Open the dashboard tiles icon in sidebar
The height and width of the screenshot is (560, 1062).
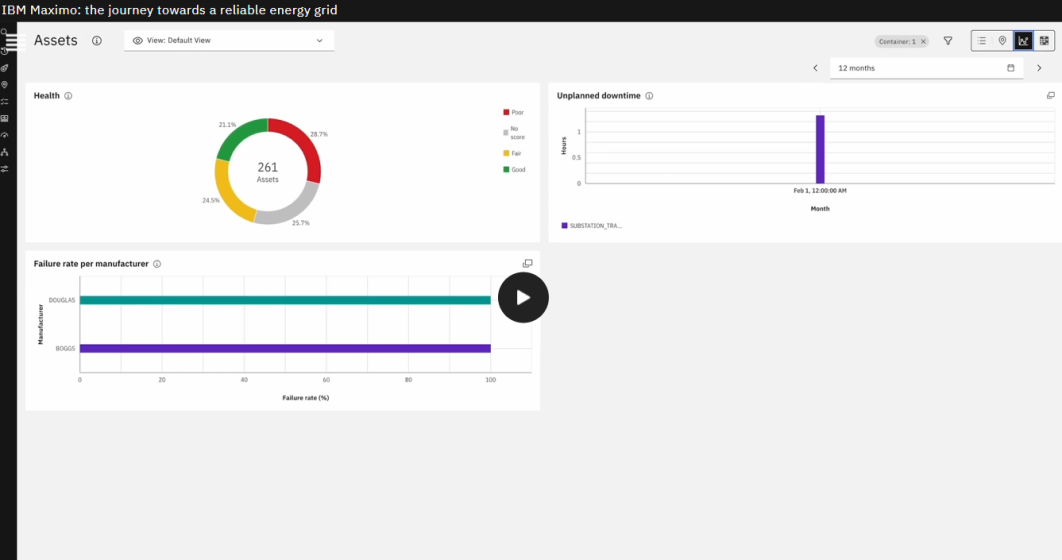[x=4, y=119]
